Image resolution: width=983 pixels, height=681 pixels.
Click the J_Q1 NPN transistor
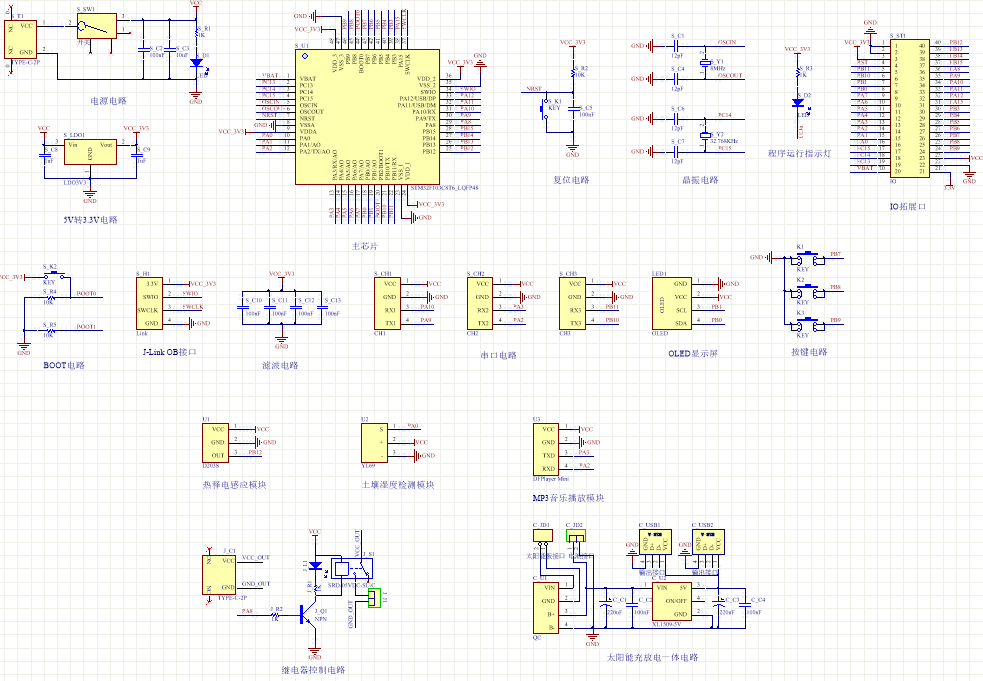coord(310,614)
